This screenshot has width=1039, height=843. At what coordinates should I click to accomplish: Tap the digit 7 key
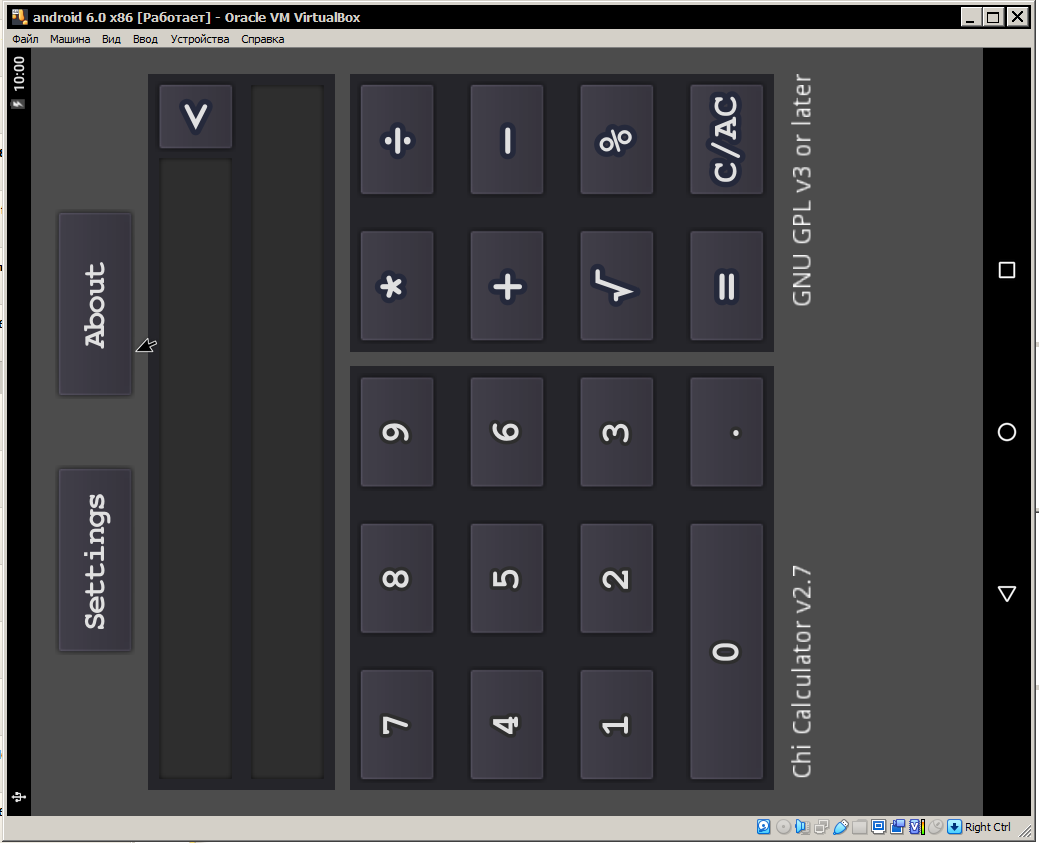tap(397, 724)
